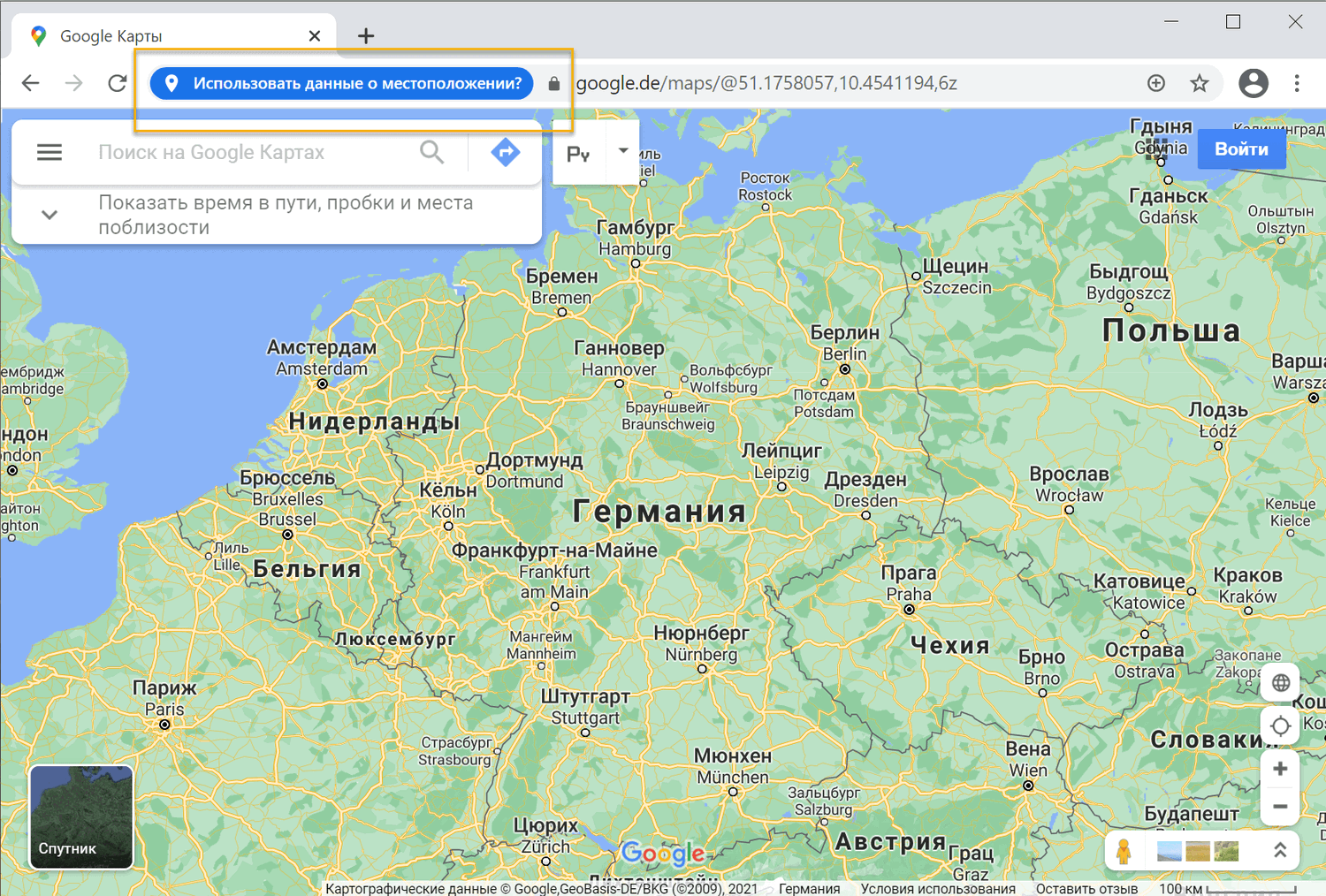
Task: Click the Германия link in the footer
Action: coord(809,888)
